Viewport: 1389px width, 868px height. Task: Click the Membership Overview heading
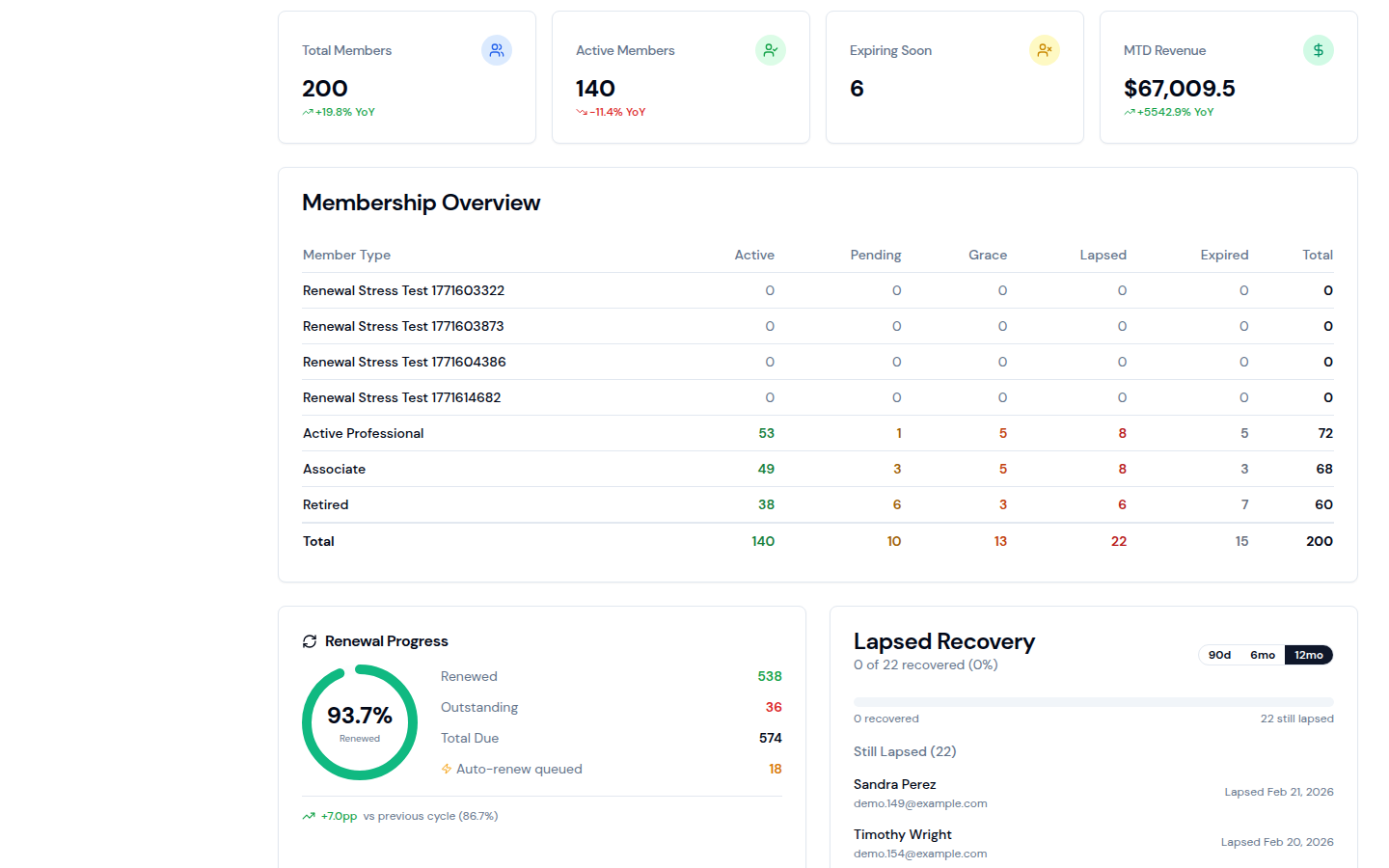(x=422, y=203)
